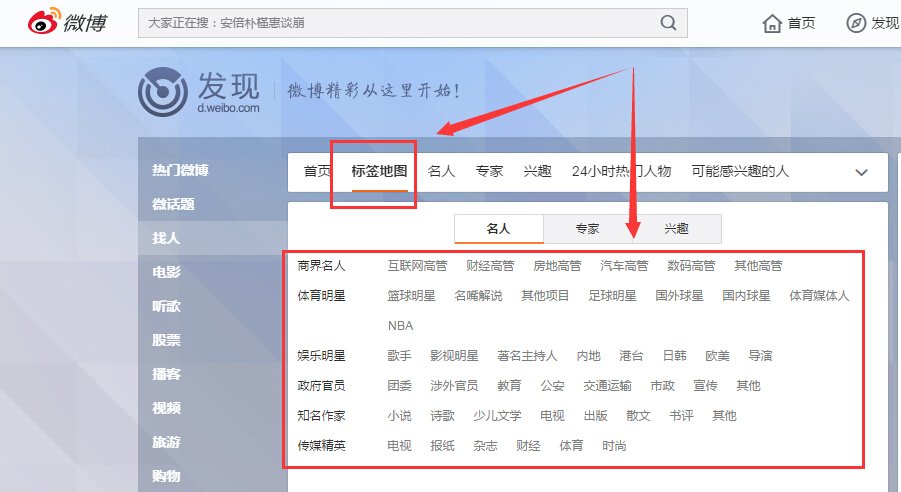This screenshot has width=901, height=492.
Task: Focus the Weibo search input field
Action: [x=413, y=23]
